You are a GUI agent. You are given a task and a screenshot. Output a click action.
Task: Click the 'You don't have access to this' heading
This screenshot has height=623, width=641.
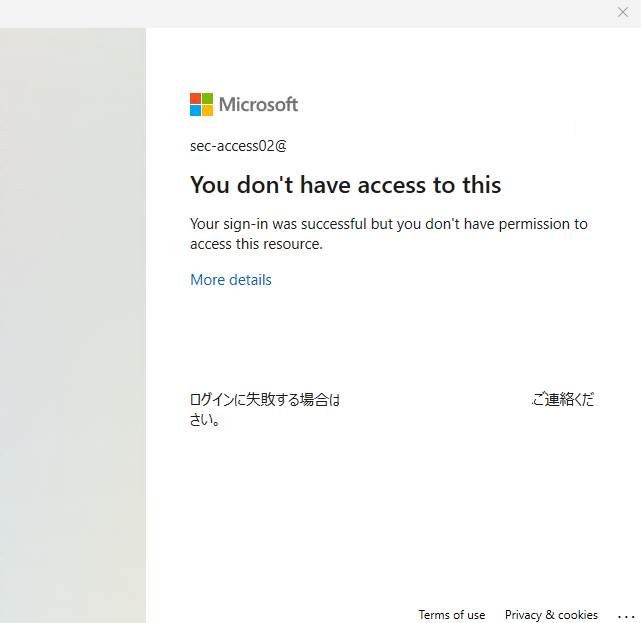coord(345,185)
